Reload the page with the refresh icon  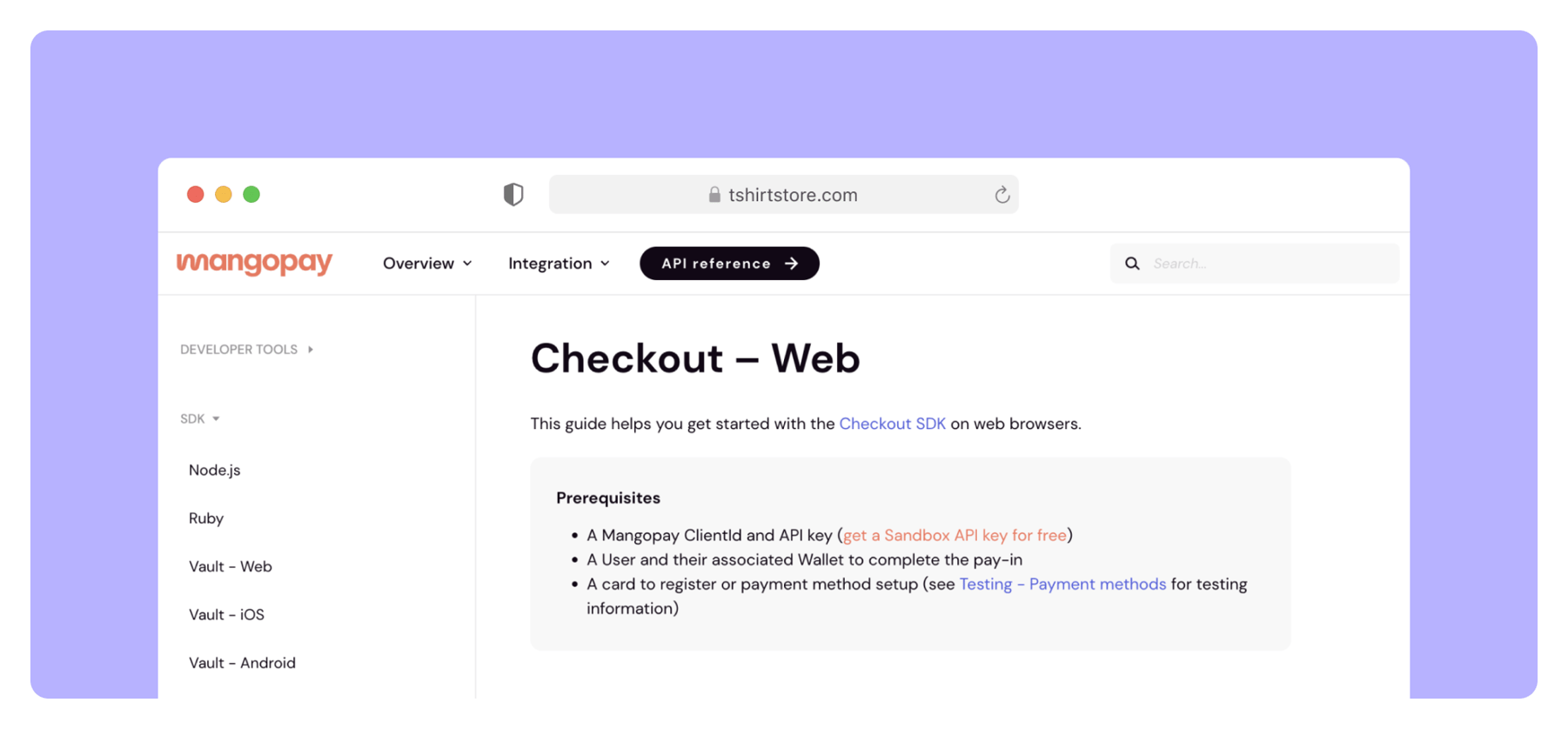pyautogui.click(x=1002, y=195)
